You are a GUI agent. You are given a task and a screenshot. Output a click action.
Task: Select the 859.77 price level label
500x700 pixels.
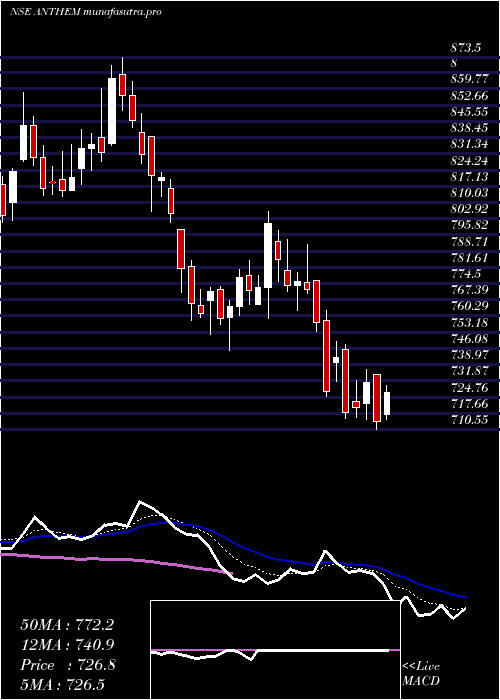coord(469,79)
